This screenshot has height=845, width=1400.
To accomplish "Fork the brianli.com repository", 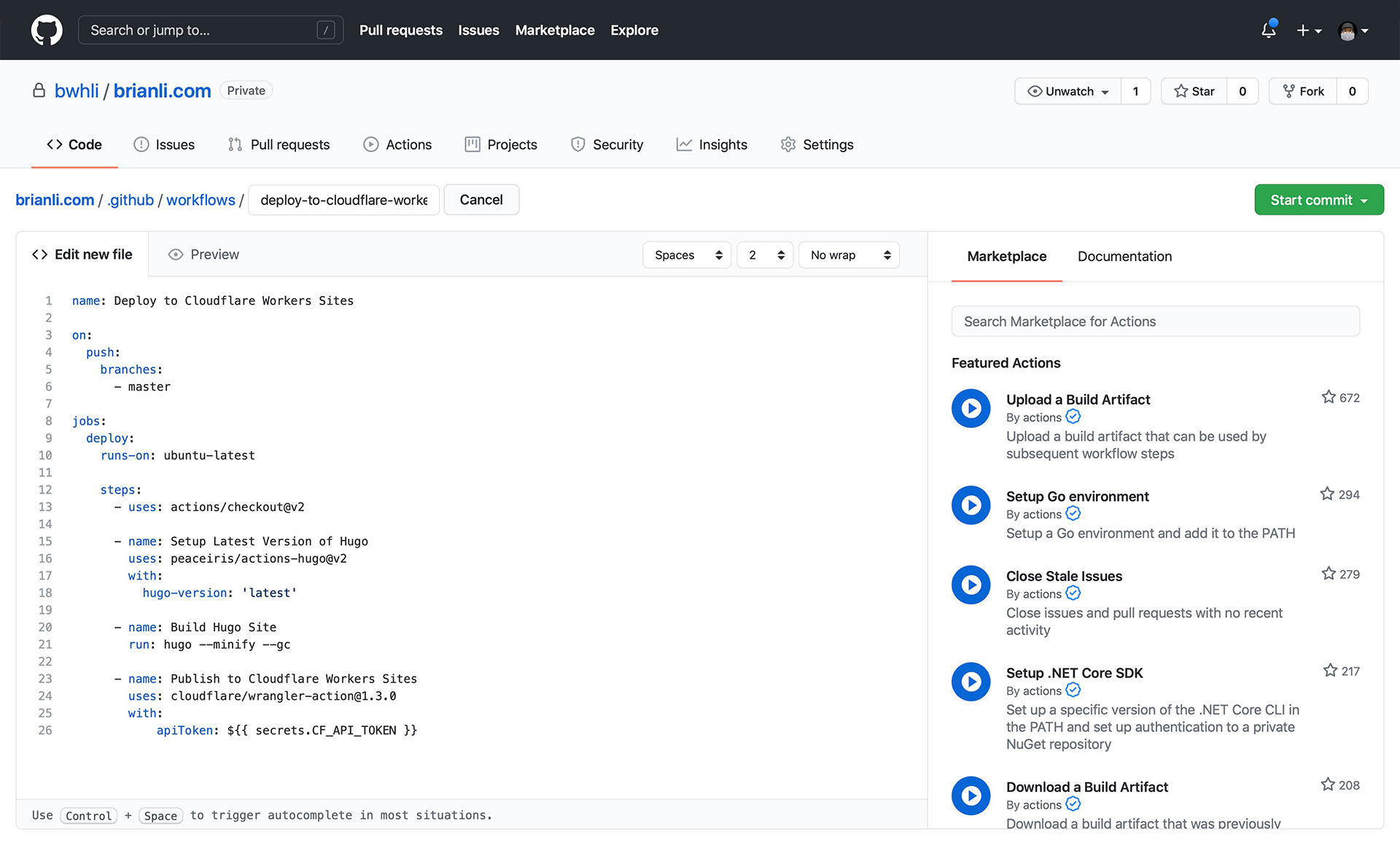I will pyautogui.click(x=1303, y=91).
